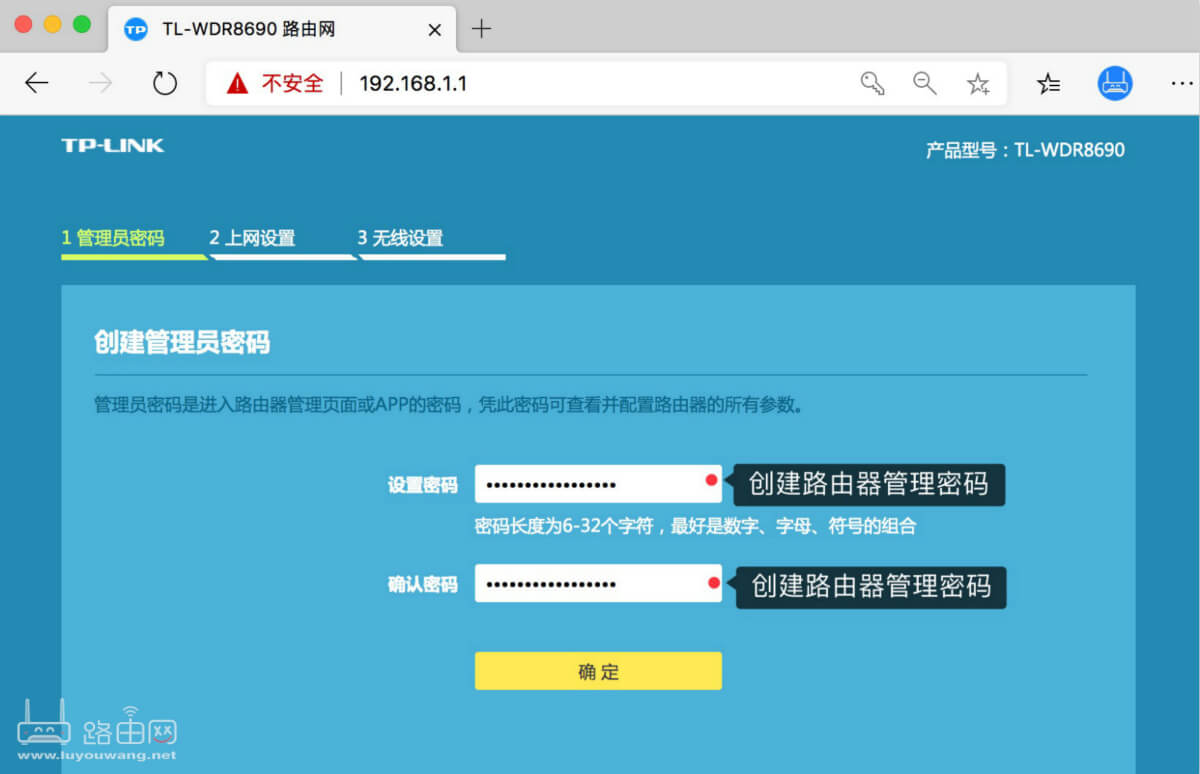Click the TP favicon on the browser tab

[135, 29]
